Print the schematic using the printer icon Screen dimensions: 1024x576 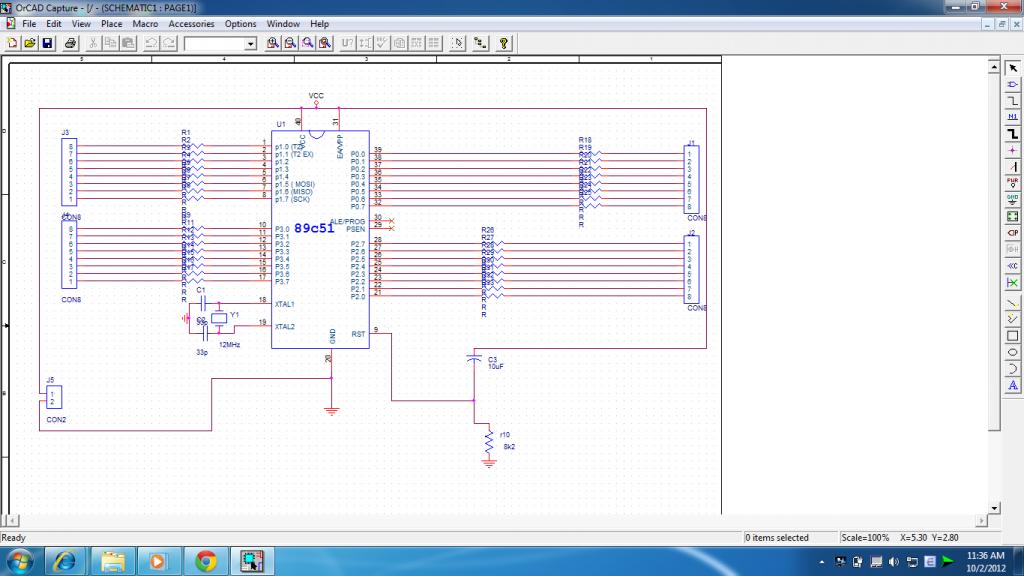[x=71, y=43]
